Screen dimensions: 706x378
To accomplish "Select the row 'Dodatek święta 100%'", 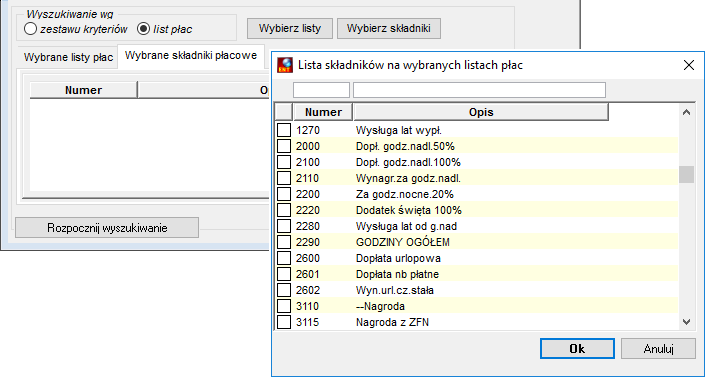I will [x=477, y=210].
